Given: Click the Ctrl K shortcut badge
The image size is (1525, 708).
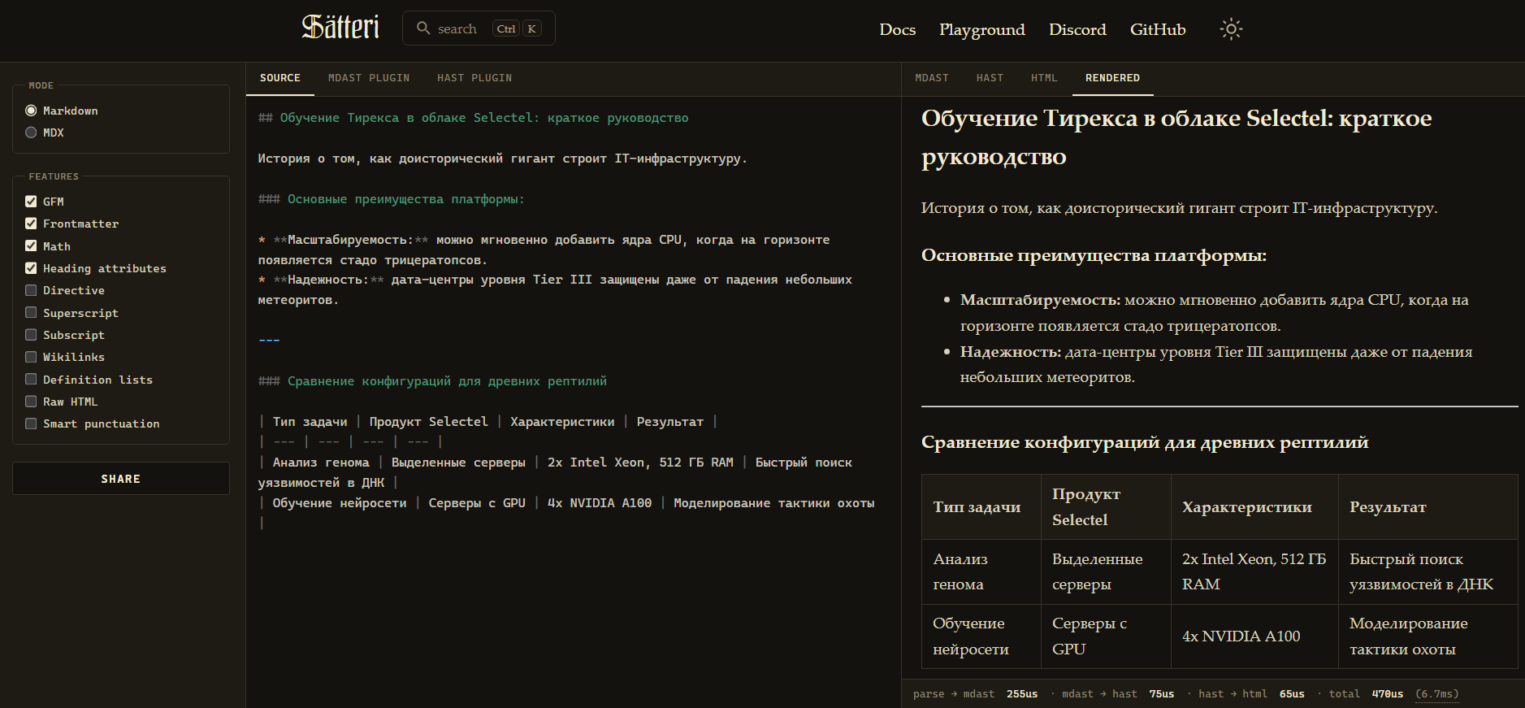Looking at the screenshot, I should coord(517,29).
